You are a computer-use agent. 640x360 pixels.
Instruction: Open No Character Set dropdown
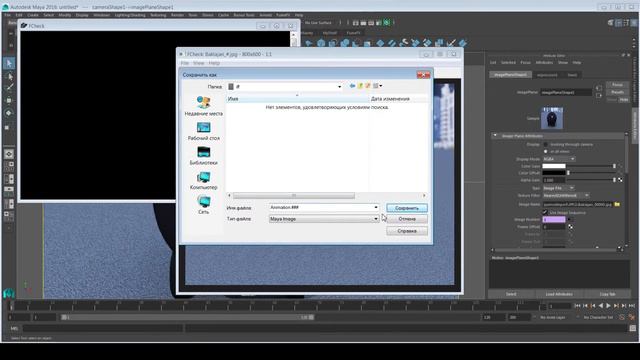click(x=598, y=317)
